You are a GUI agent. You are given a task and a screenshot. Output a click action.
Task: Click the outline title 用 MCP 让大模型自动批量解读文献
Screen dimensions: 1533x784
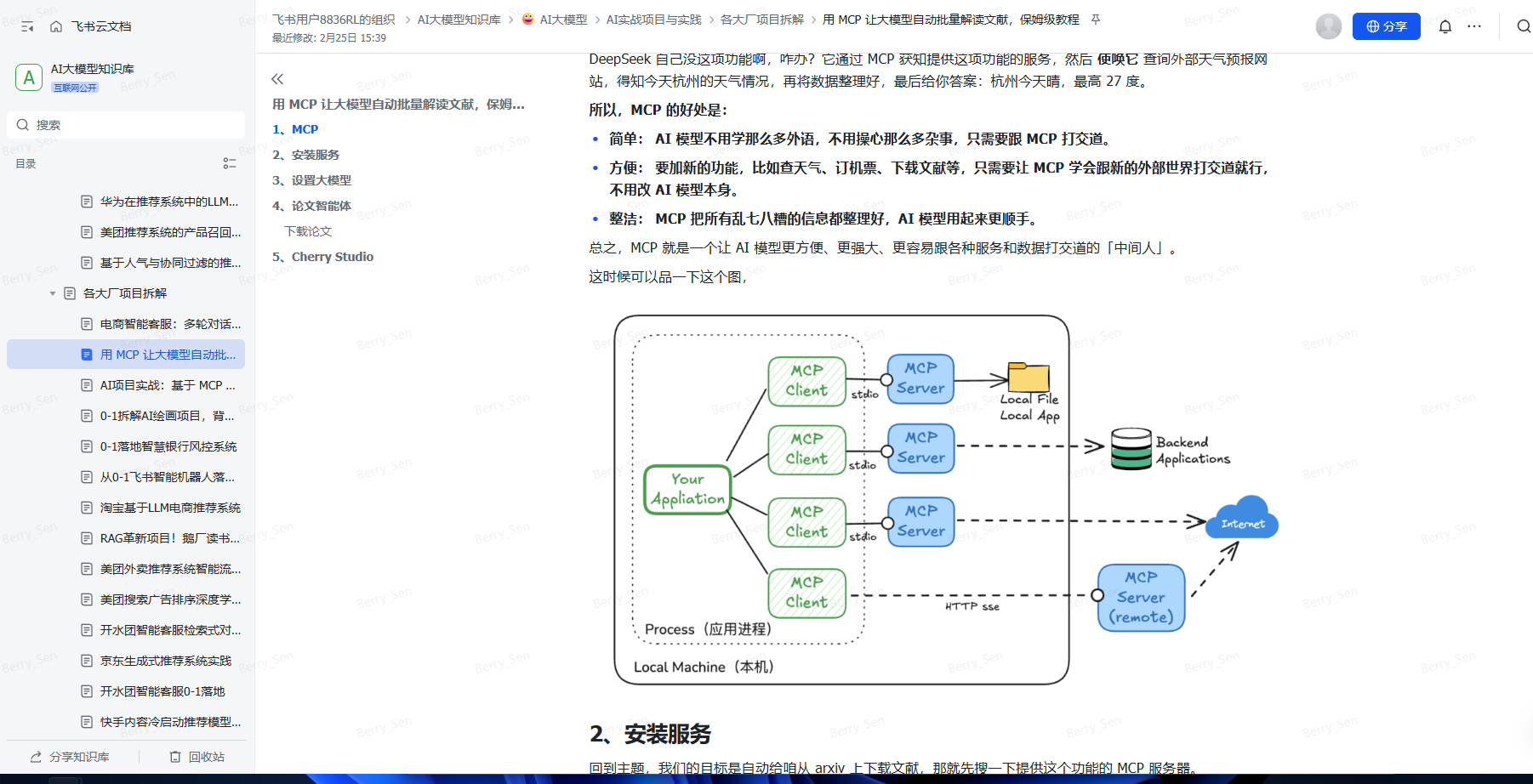(x=399, y=104)
